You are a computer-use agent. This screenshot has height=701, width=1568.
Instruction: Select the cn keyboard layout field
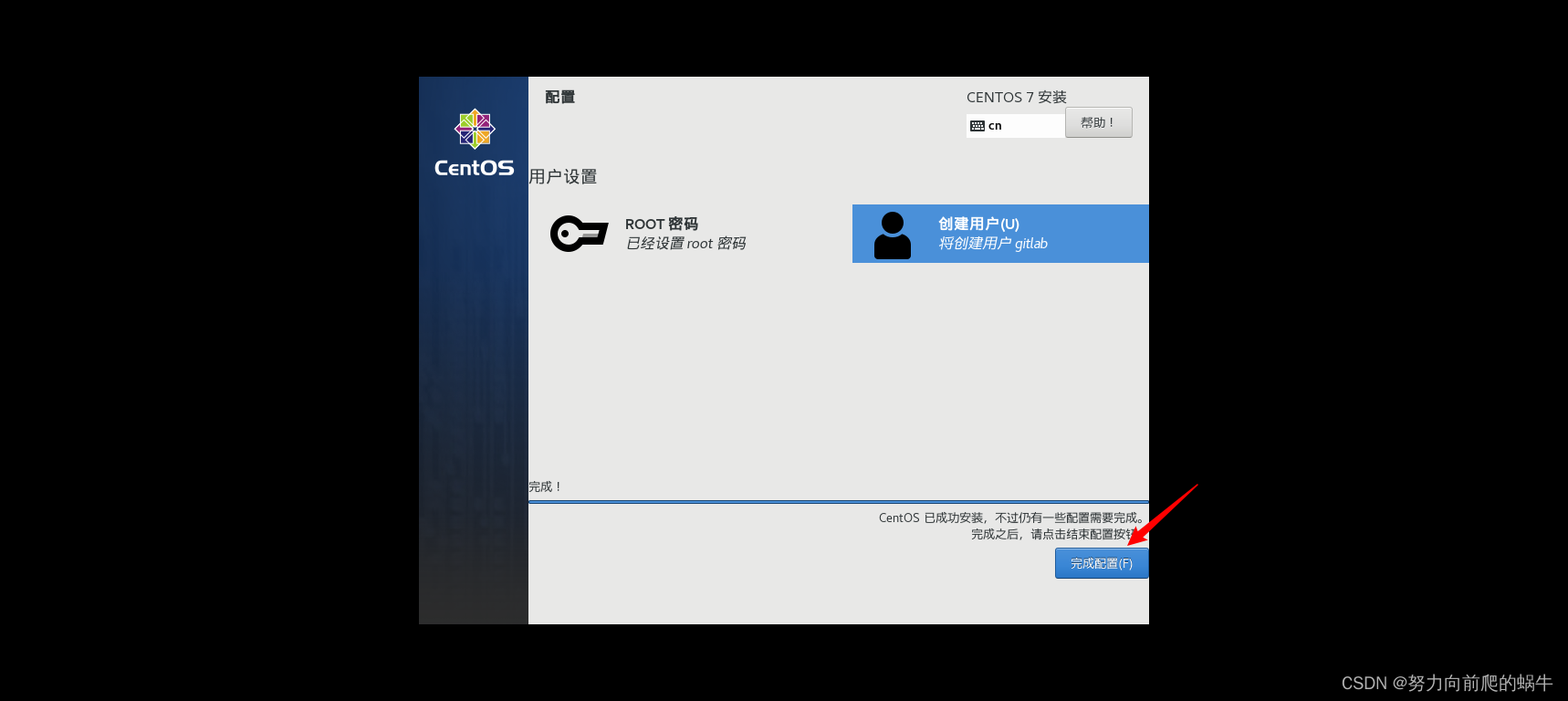pyautogui.click(x=1015, y=126)
